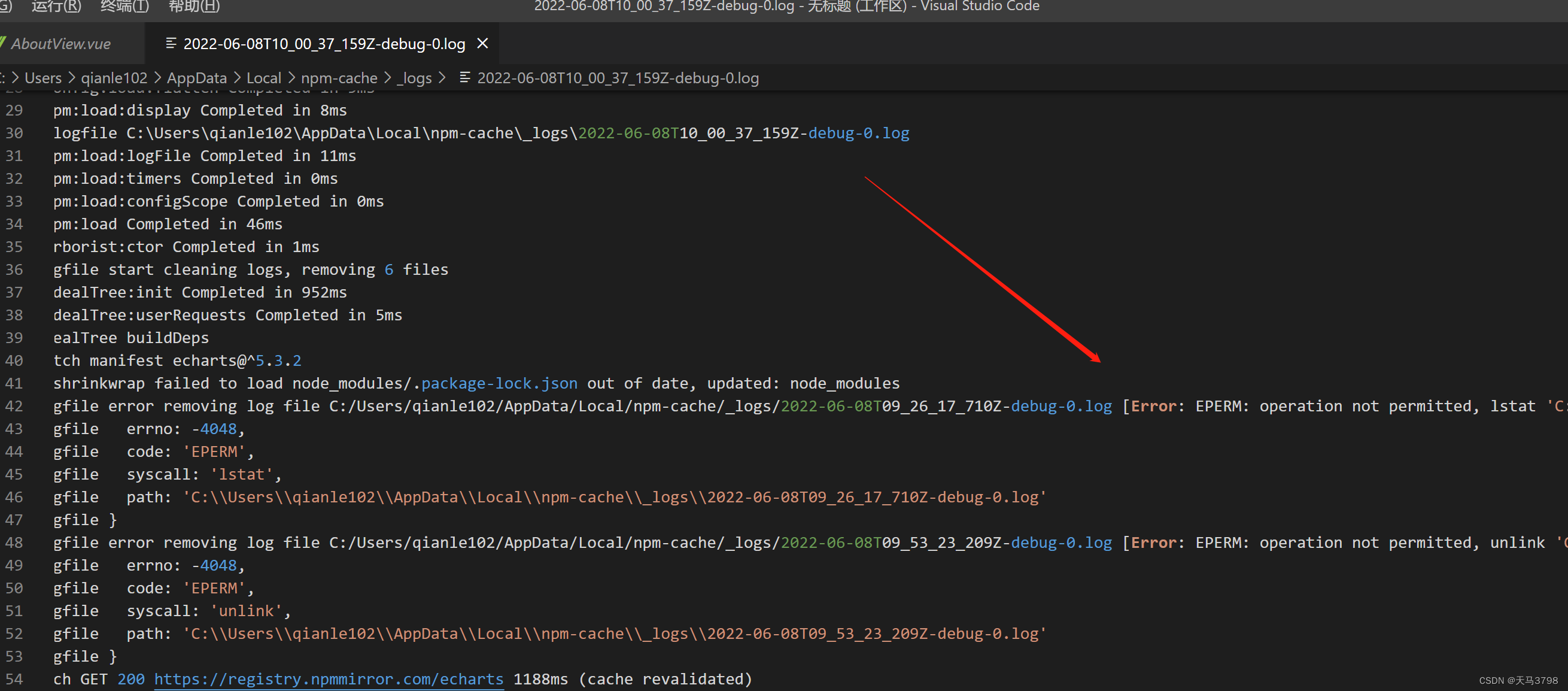Viewport: 1568px width, 691px height.
Task: Expand the npm-cache breadcrumb folder
Action: [339, 78]
